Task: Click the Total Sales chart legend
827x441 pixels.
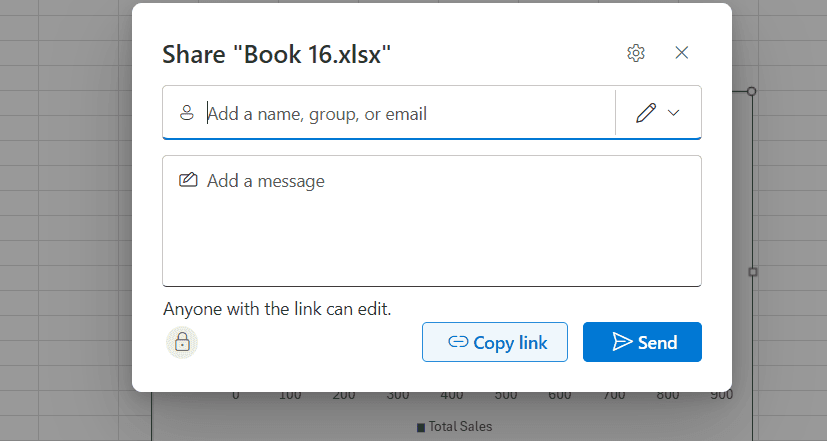Action: tap(455, 427)
